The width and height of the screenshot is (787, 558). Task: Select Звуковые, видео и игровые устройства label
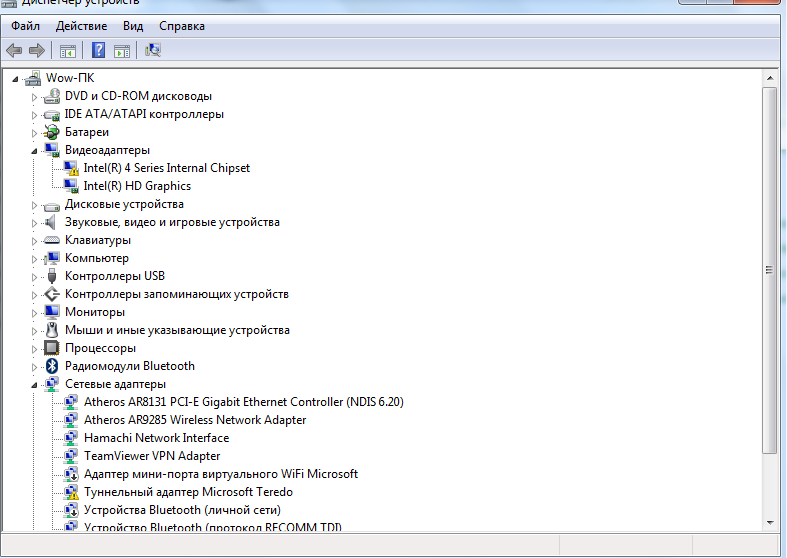pyautogui.click(x=172, y=222)
